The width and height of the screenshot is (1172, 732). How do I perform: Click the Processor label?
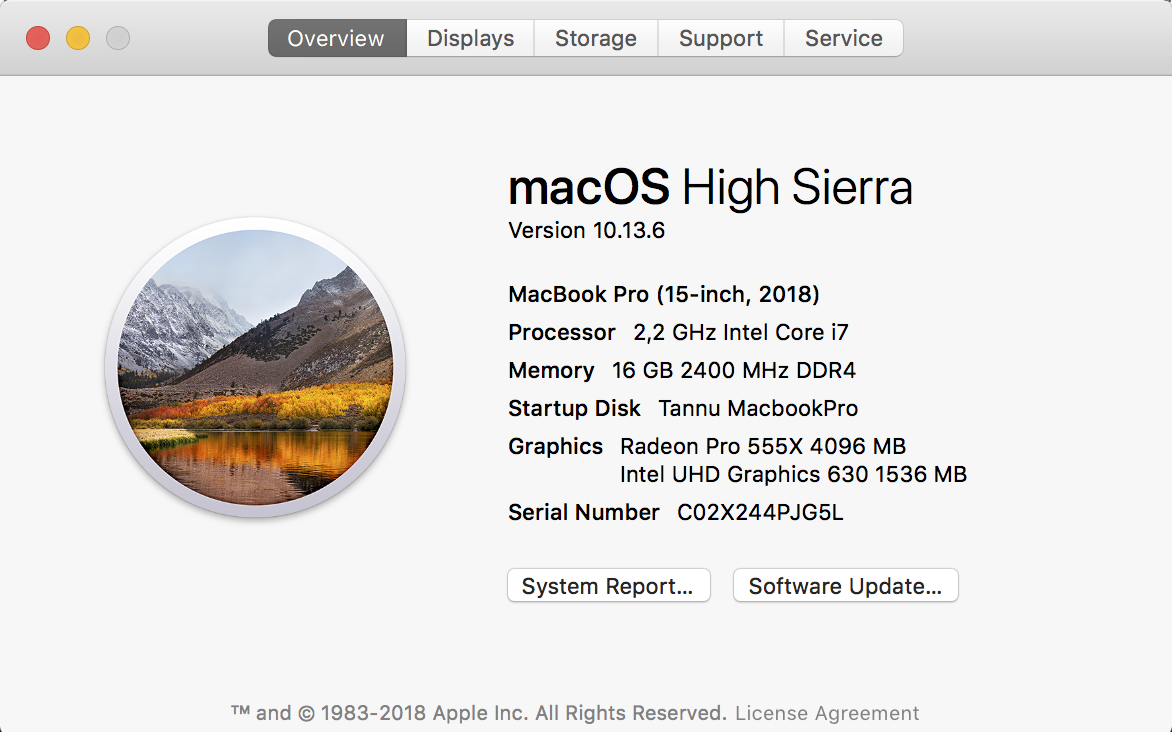562,333
